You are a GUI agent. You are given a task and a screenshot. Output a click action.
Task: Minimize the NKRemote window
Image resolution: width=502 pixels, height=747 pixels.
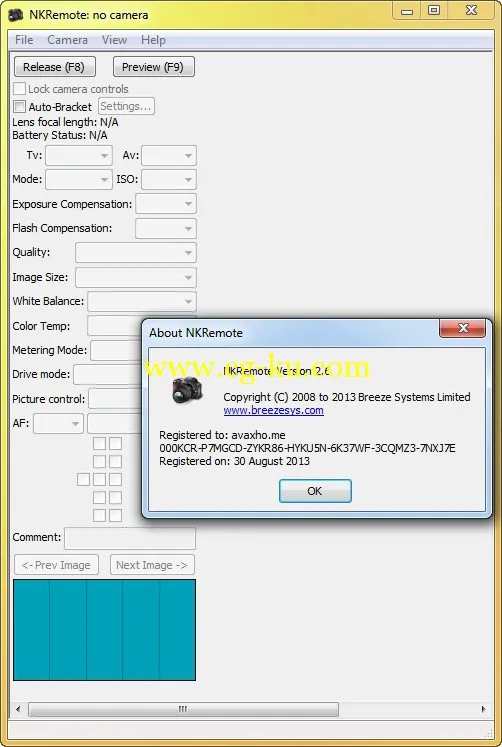[407, 11]
